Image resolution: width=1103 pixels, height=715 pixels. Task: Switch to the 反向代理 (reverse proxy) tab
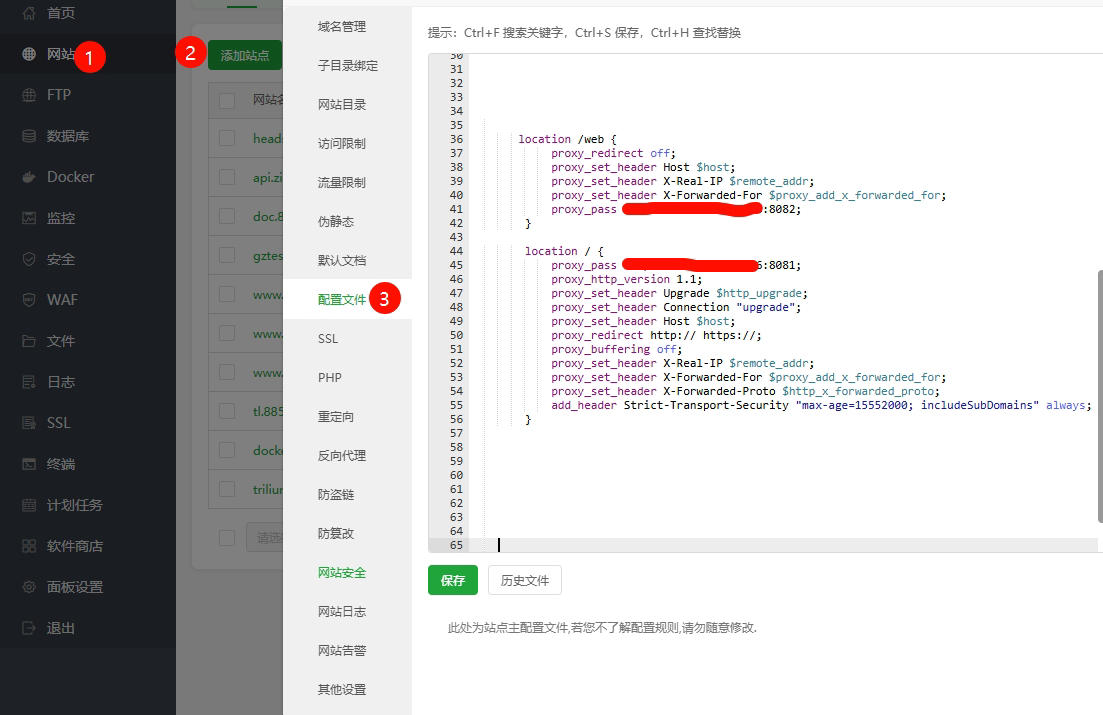[x=340, y=455]
